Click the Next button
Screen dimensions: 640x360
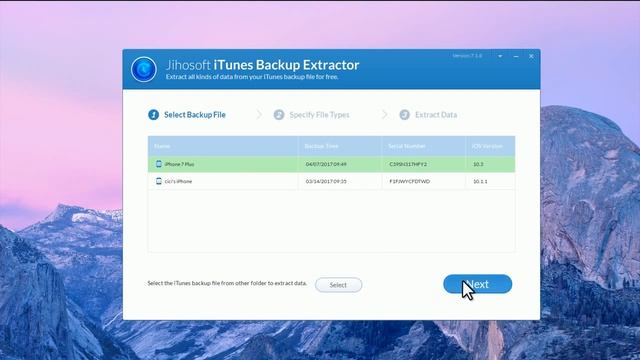(478, 284)
